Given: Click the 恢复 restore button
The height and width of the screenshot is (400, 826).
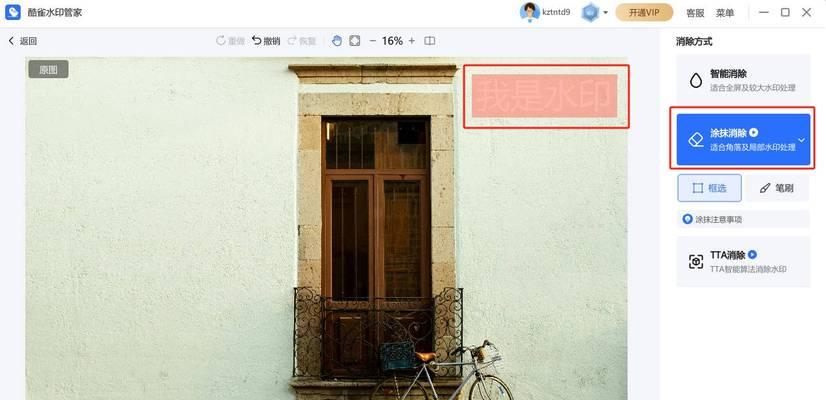Looking at the screenshot, I should click(x=302, y=41).
